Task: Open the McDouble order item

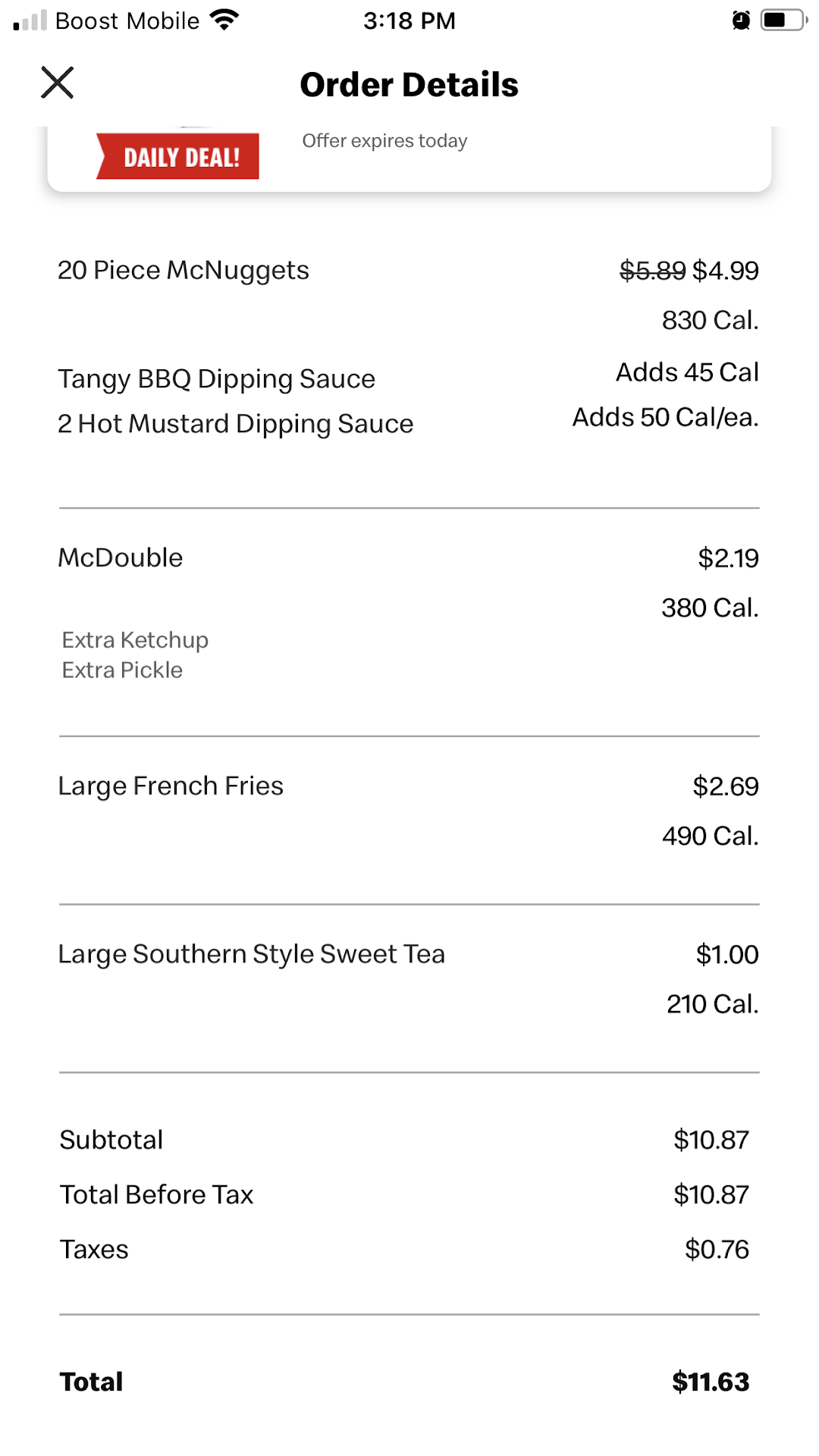Action: tap(121, 558)
